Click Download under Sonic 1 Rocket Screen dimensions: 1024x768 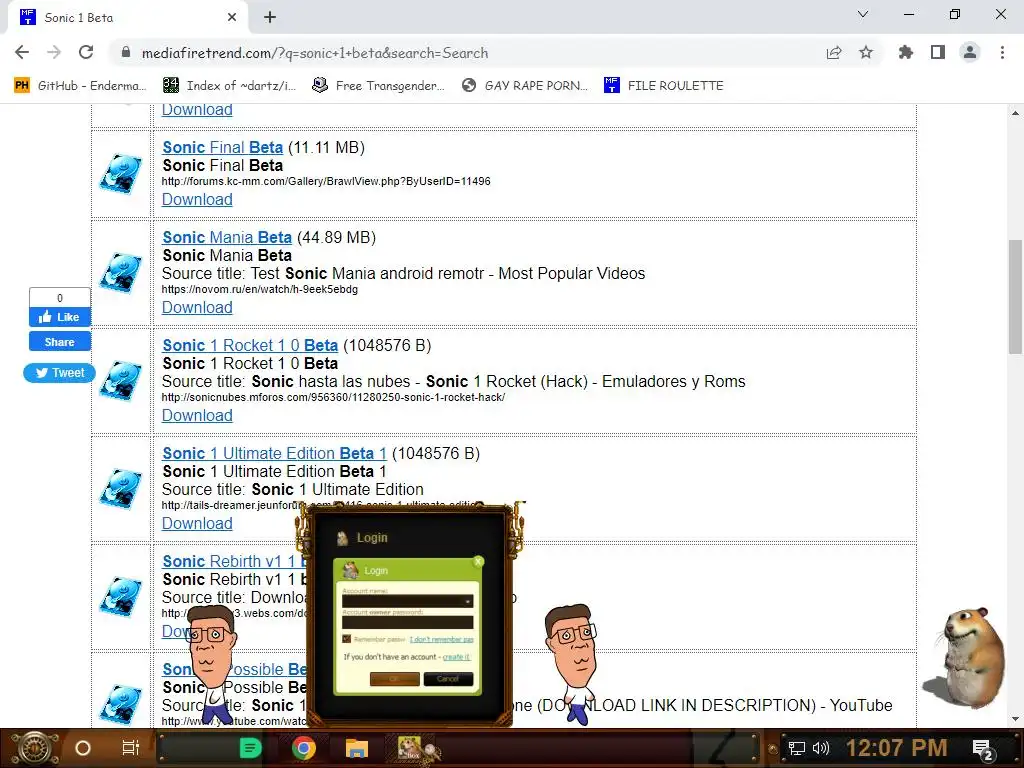coord(197,415)
